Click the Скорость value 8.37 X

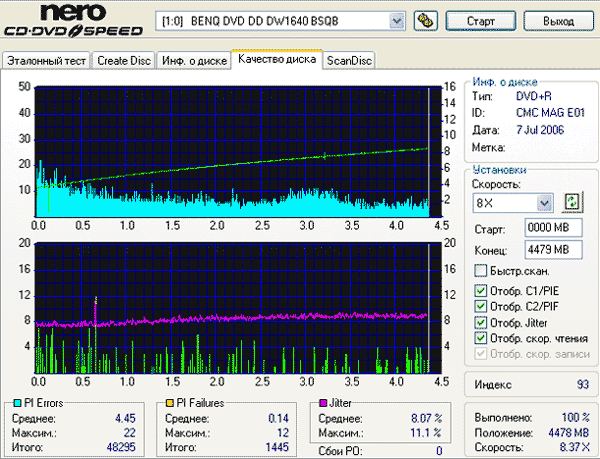(575, 447)
